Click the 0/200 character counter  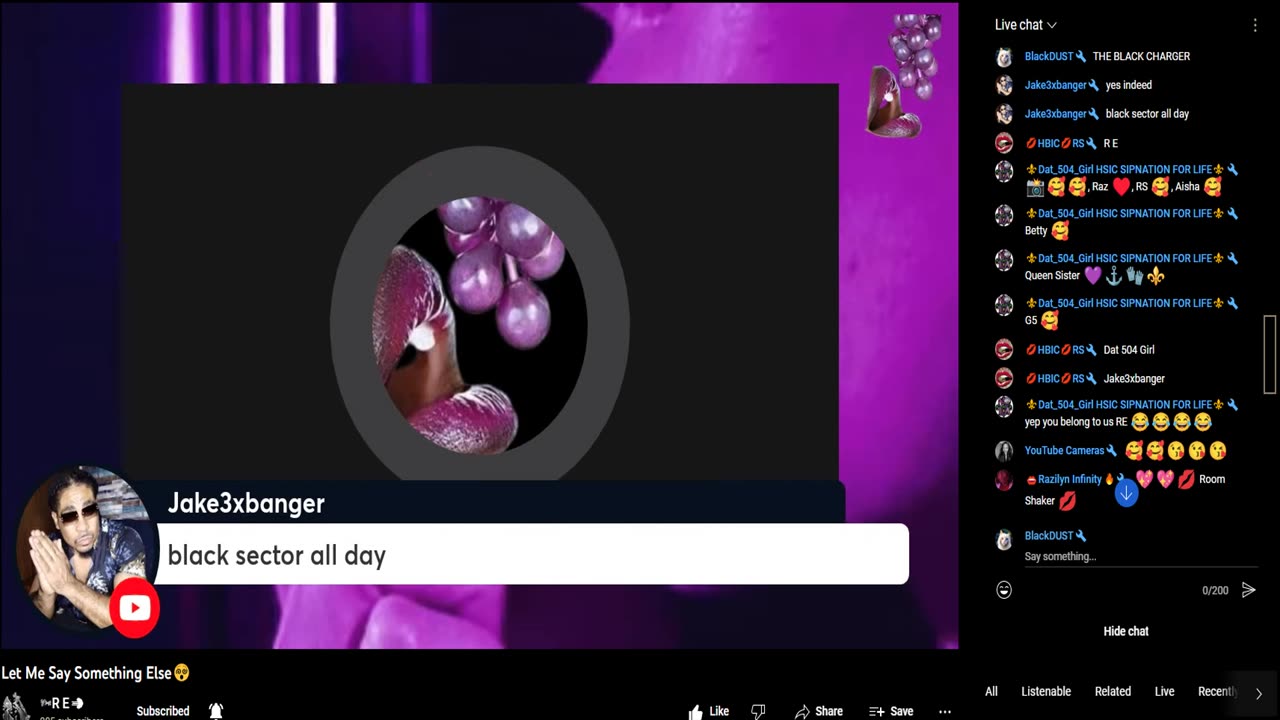(1215, 591)
